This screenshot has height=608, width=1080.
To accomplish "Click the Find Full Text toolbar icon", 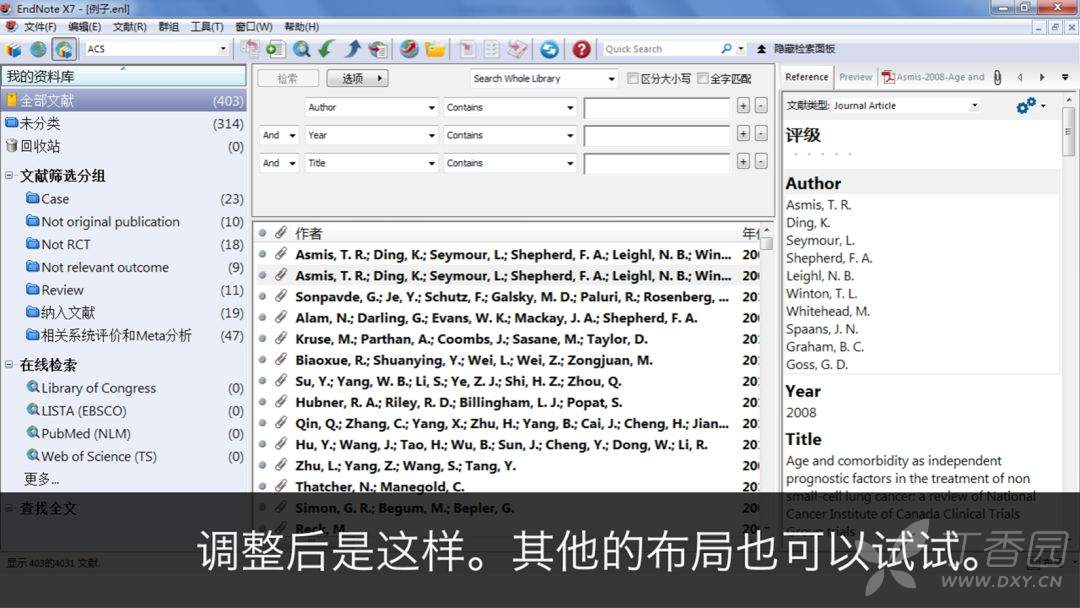I will point(378,49).
